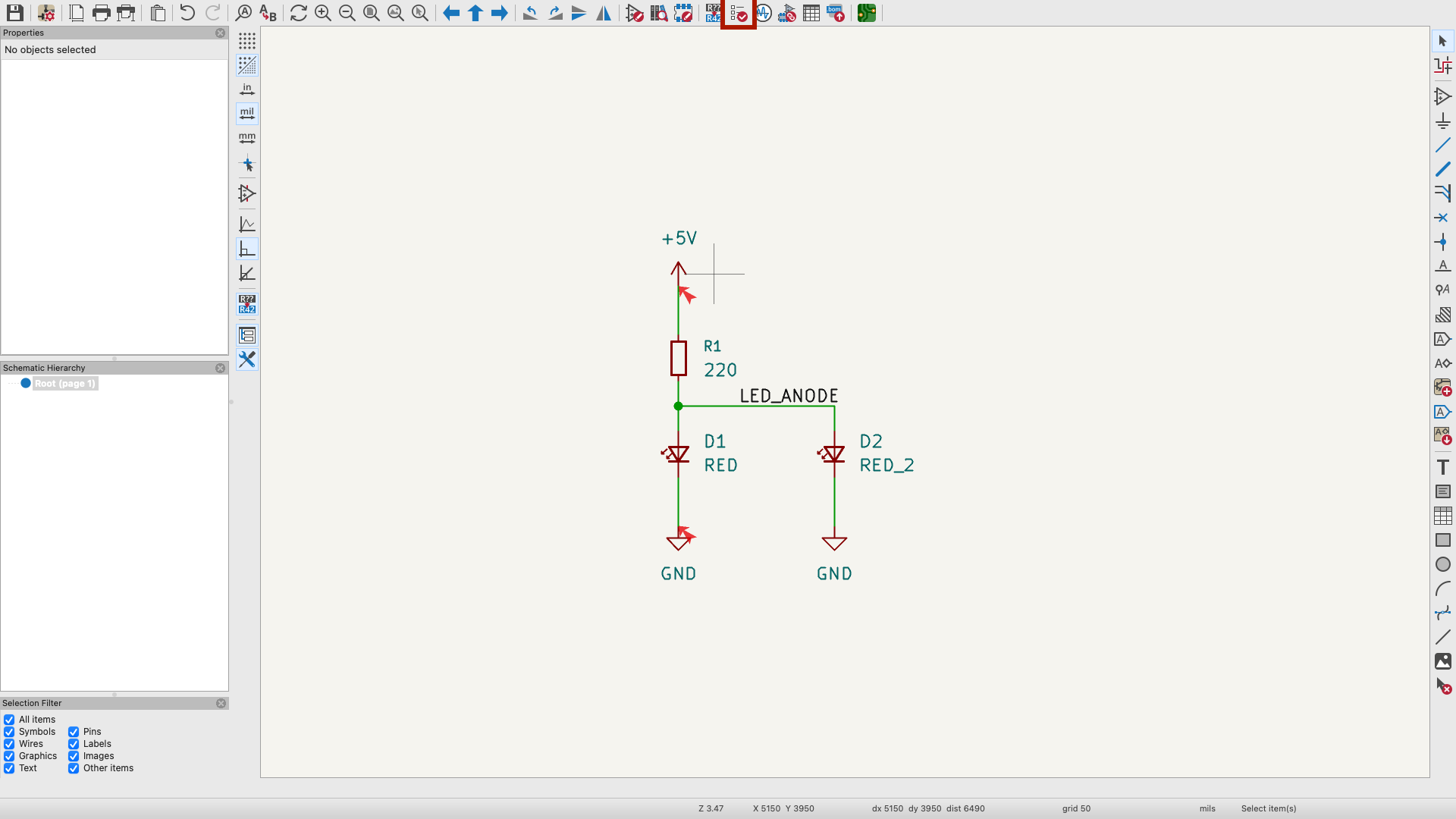
Task: Open the symbol fields table editor
Action: [x=811, y=13]
